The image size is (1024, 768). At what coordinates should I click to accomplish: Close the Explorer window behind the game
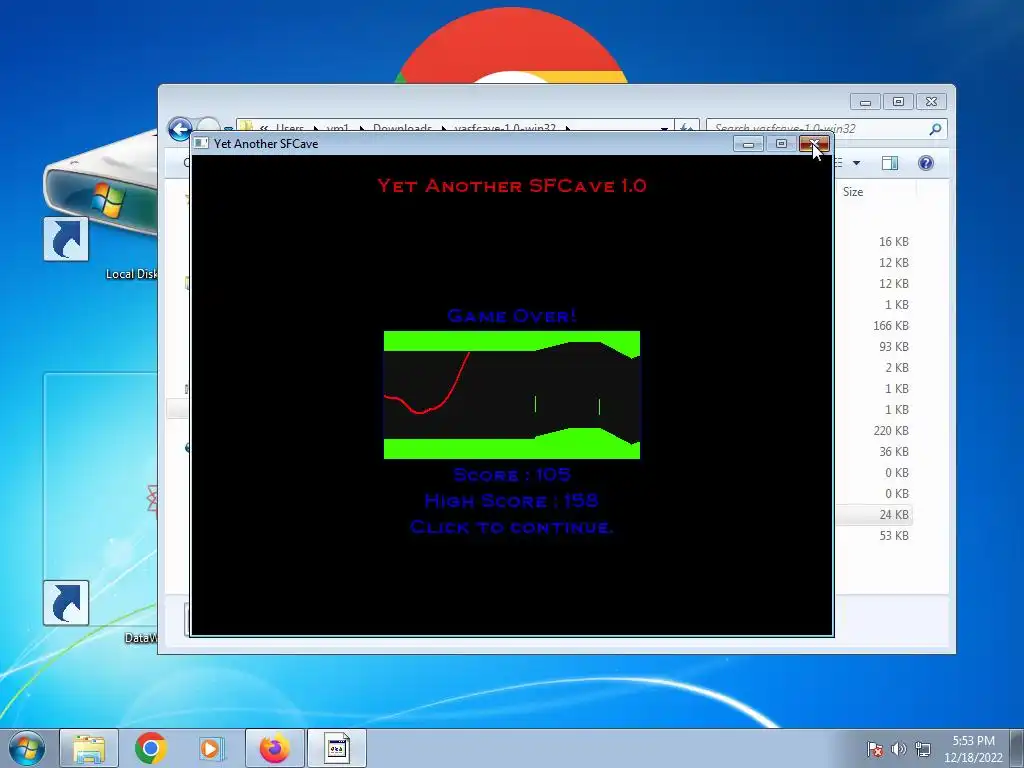(x=931, y=102)
